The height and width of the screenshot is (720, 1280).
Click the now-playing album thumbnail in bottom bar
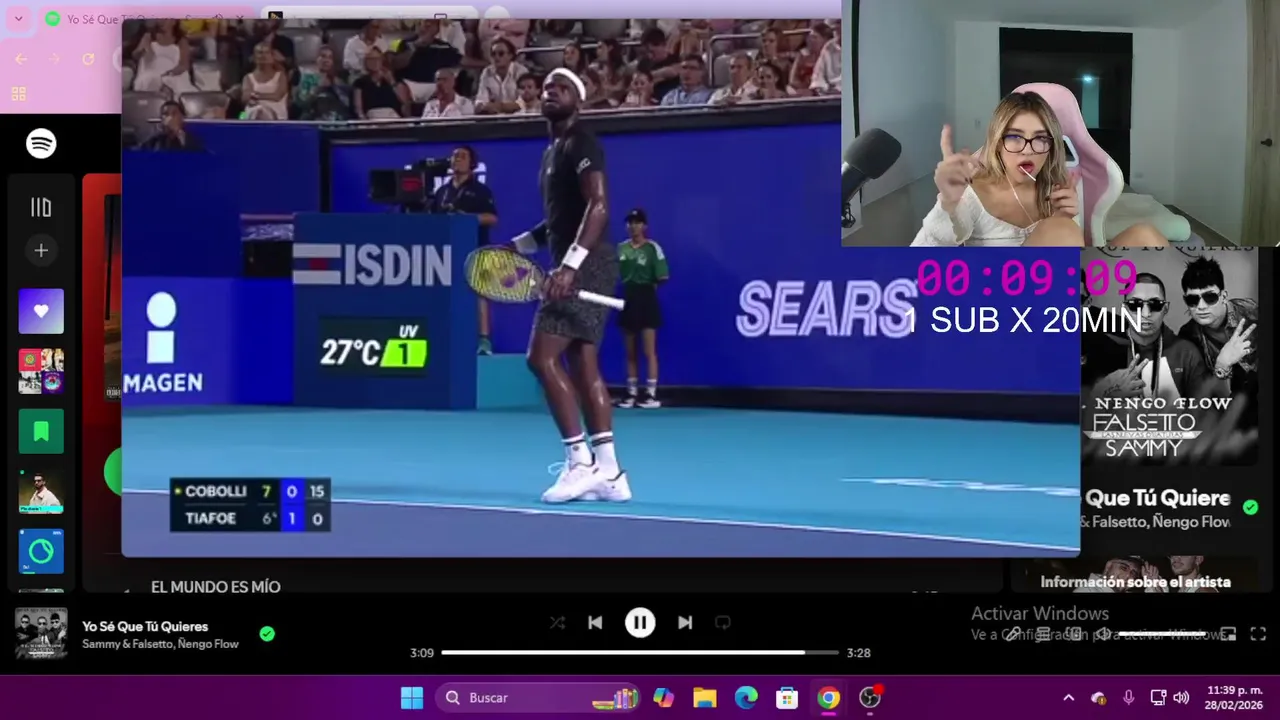coord(41,633)
